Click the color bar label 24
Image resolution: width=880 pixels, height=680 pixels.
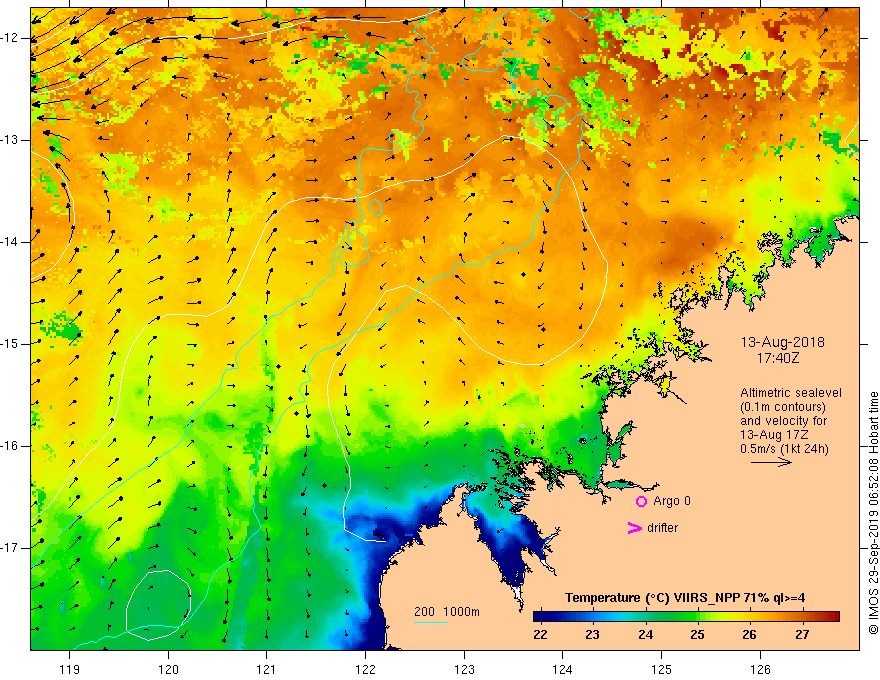[645, 635]
